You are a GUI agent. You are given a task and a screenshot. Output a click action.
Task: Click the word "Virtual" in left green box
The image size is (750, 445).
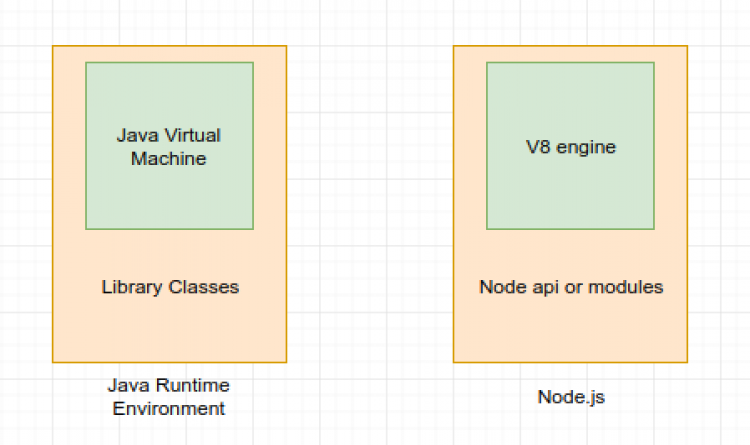pos(194,135)
